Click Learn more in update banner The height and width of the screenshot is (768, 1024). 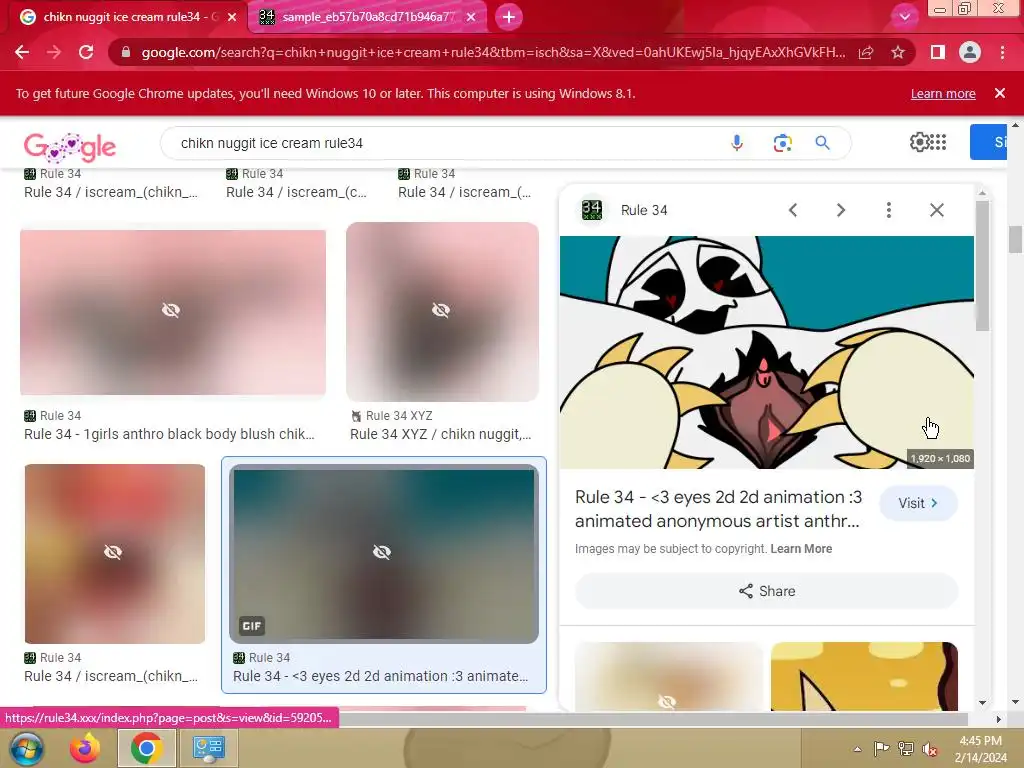tap(942, 93)
